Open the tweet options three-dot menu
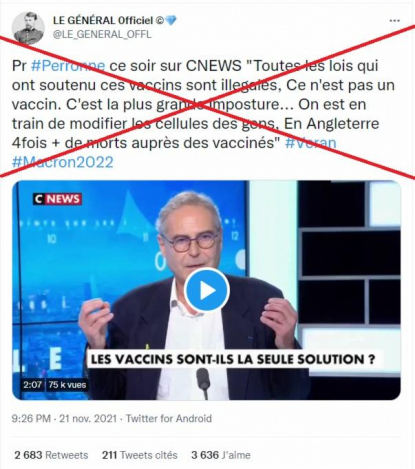Screen dimensions: 415x469 pos(395,21)
